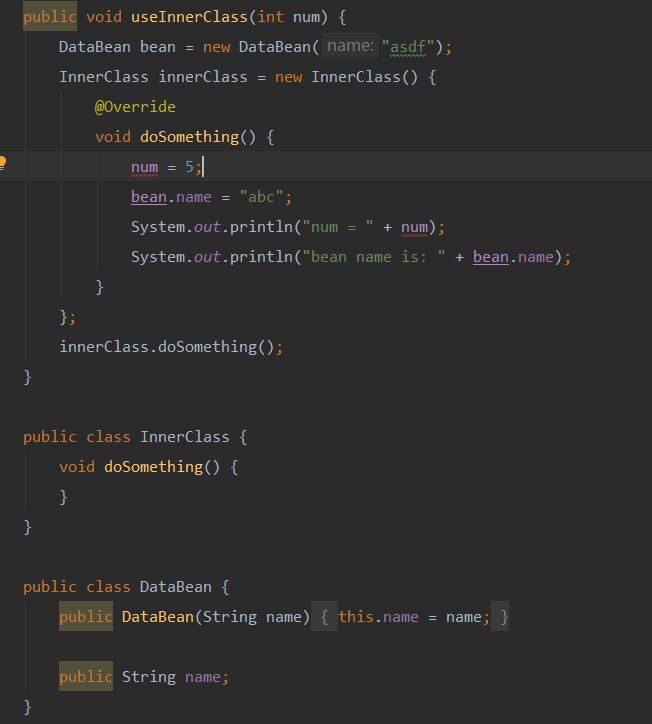Click the highlighted public before String name field
Viewport: 652px width, 724px height.
click(x=86, y=676)
